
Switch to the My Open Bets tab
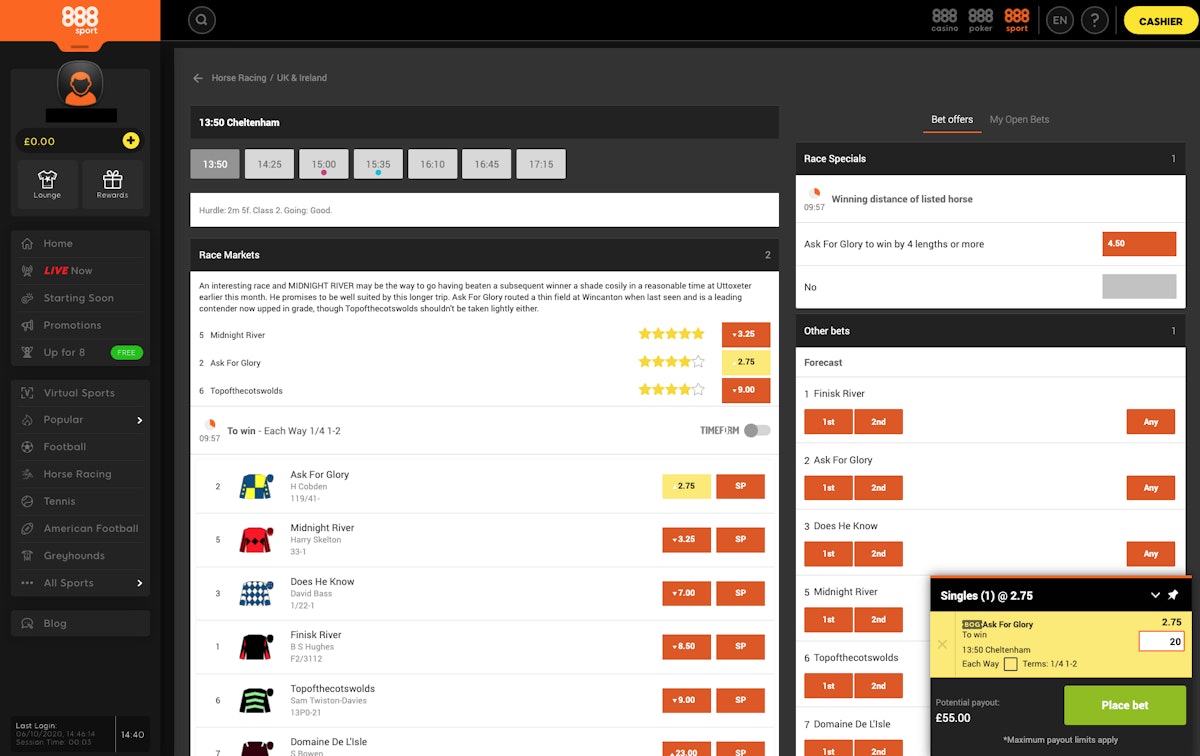click(x=1019, y=119)
